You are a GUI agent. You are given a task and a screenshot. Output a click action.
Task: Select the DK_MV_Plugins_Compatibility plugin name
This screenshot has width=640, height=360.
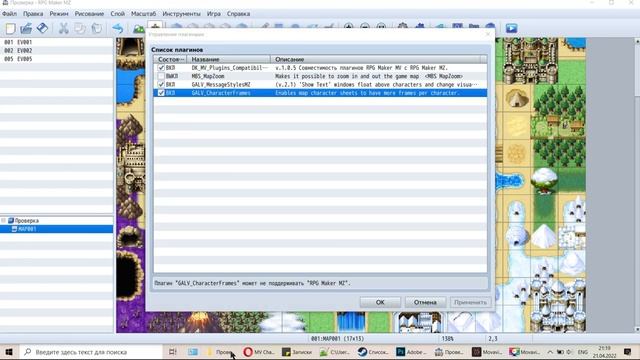230,68
